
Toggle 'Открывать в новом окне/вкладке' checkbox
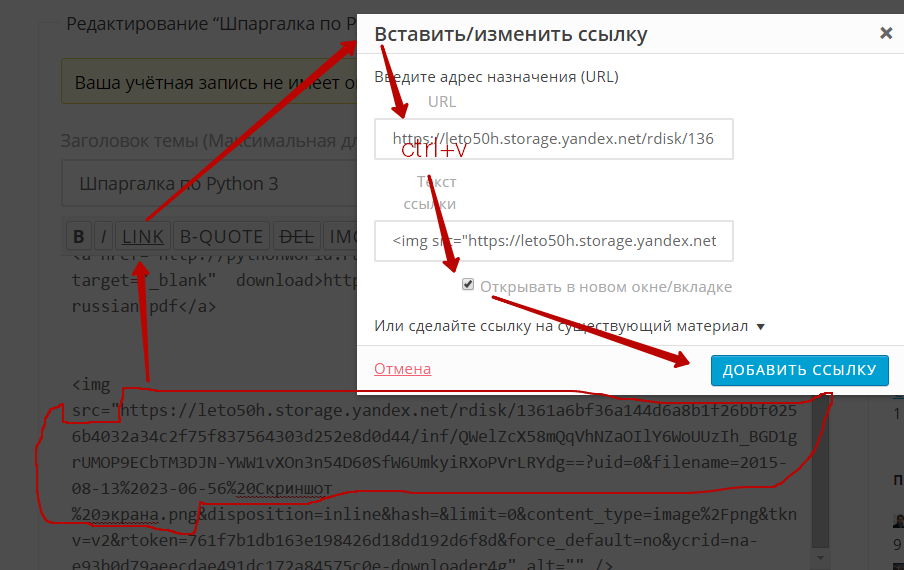(468, 285)
